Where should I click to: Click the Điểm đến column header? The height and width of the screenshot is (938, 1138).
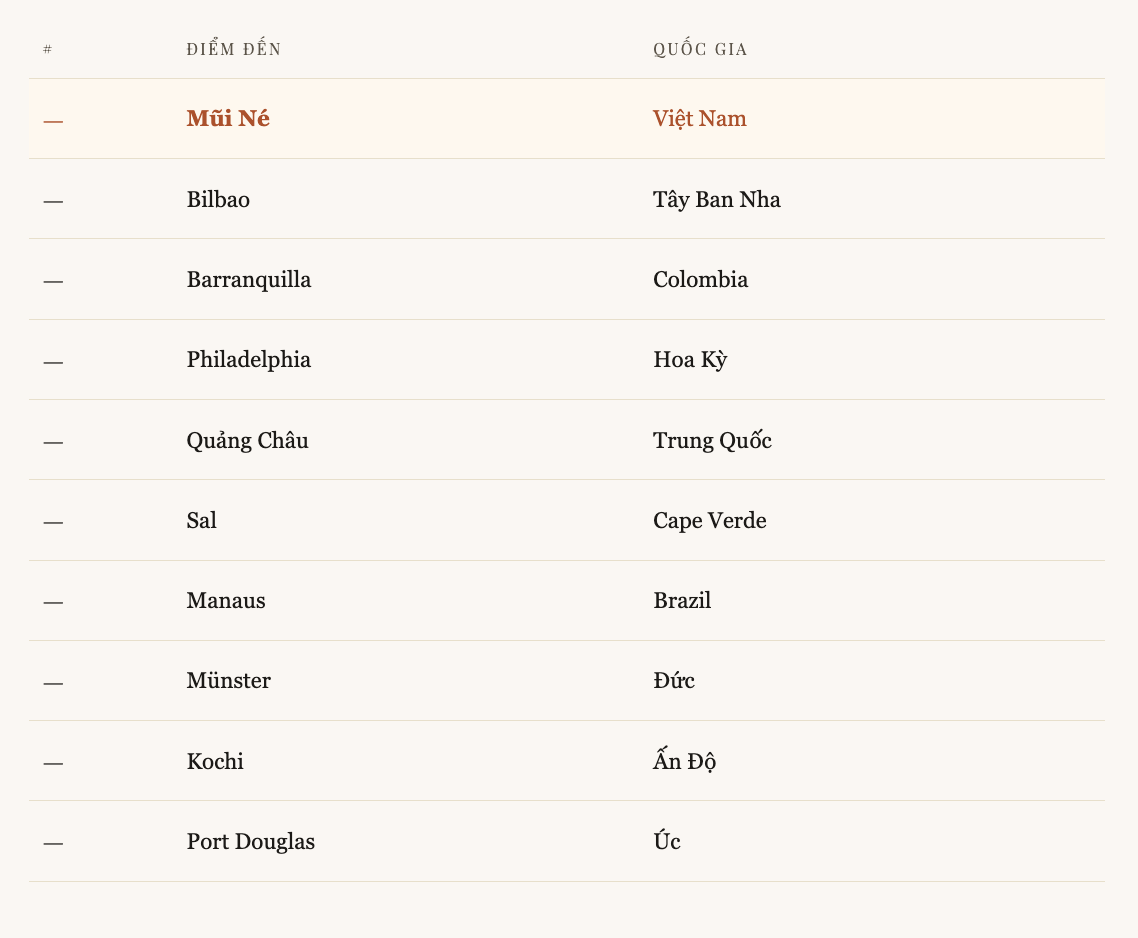234,49
